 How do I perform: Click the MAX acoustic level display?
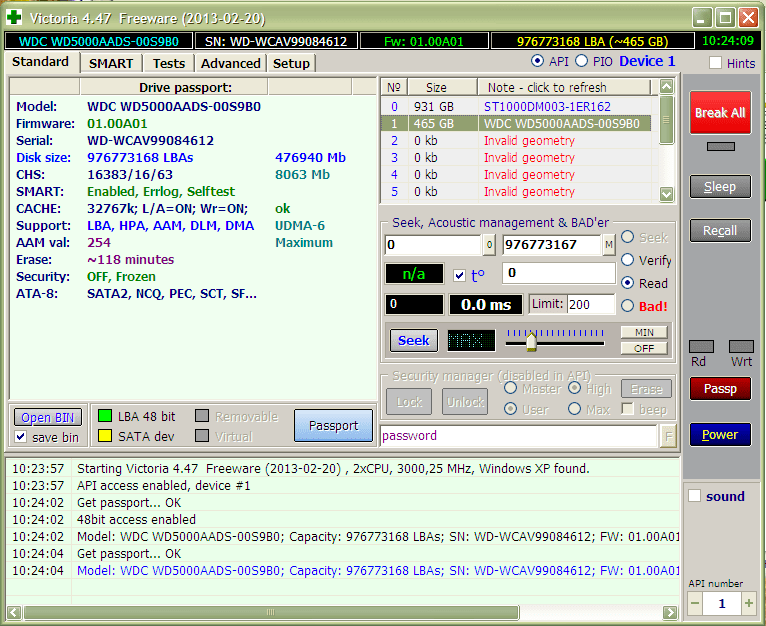pos(471,340)
